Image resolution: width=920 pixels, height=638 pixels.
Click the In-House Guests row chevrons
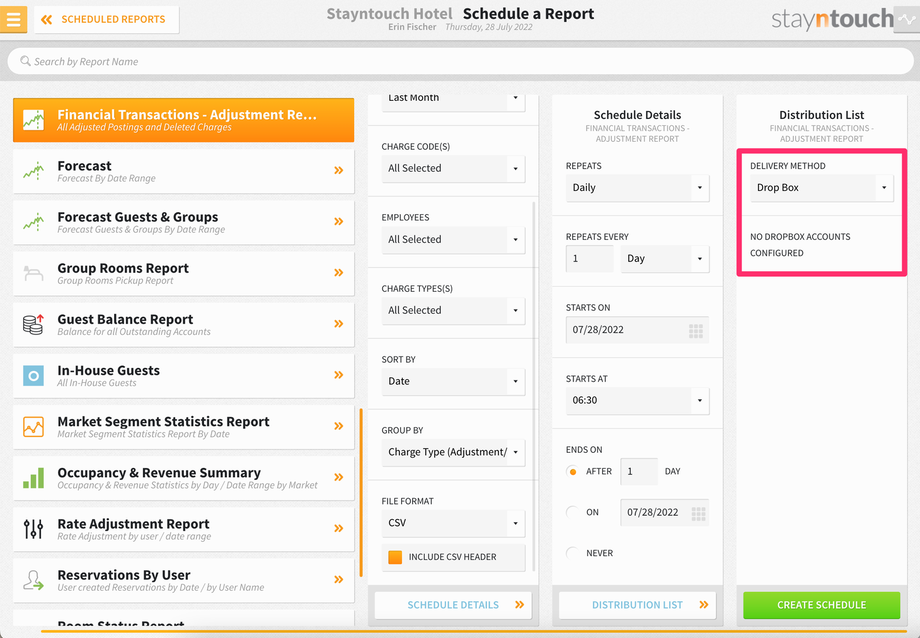pos(339,374)
